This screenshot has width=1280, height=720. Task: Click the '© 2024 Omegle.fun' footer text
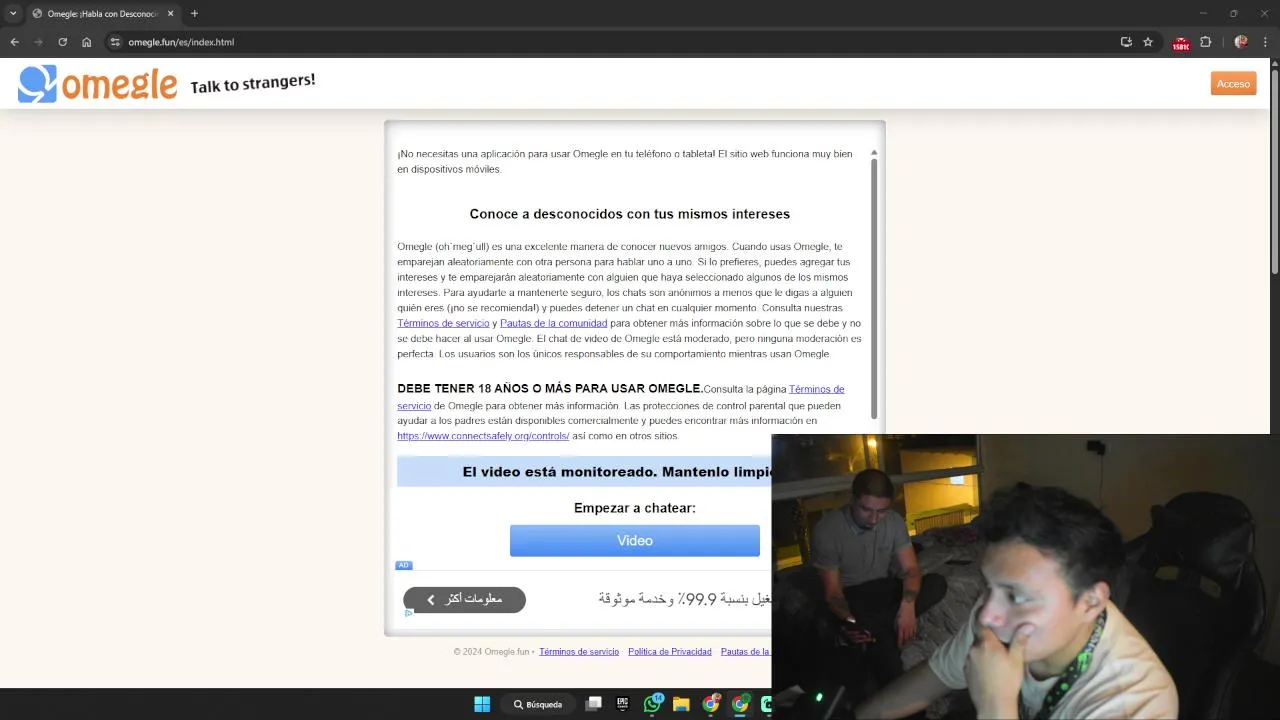[493, 651]
